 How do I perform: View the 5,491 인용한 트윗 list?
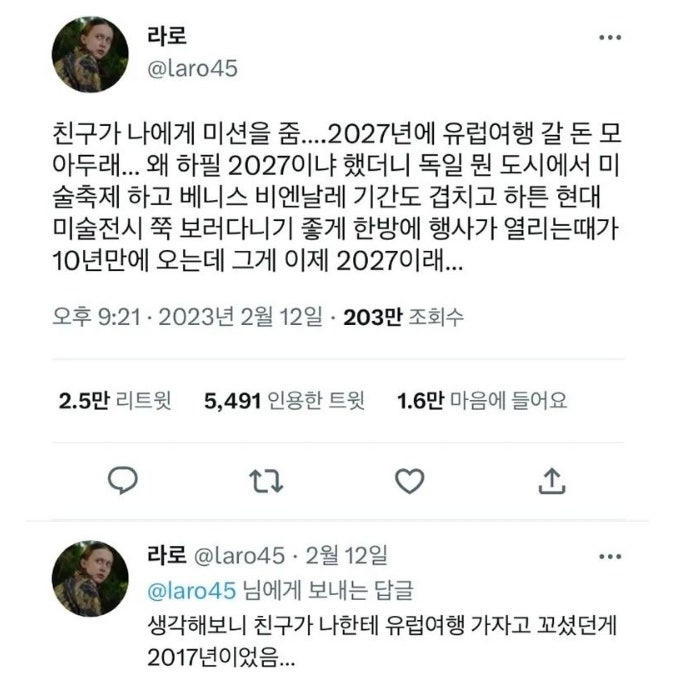click(284, 401)
